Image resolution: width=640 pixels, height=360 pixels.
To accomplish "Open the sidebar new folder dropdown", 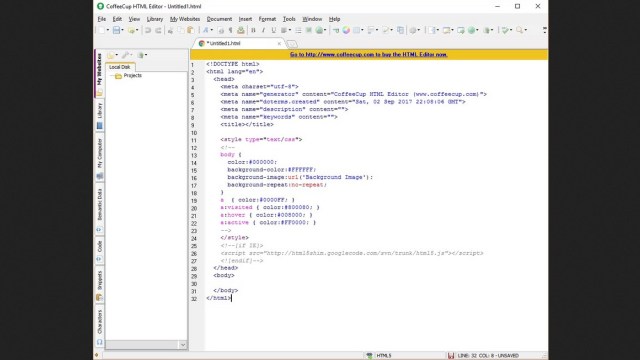I will pyautogui.click(x=117, y=55).
